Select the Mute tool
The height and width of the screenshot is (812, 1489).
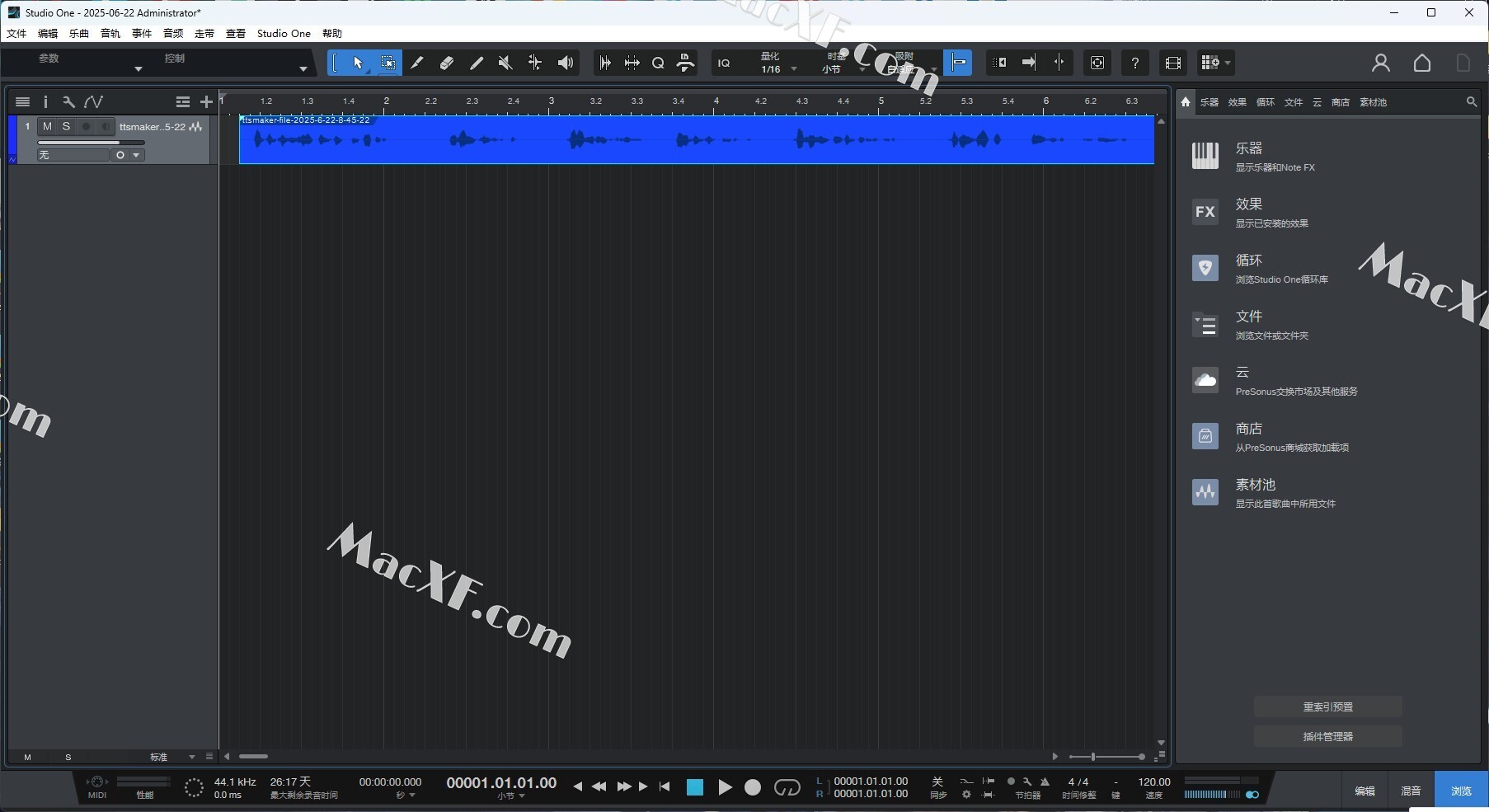505,63
